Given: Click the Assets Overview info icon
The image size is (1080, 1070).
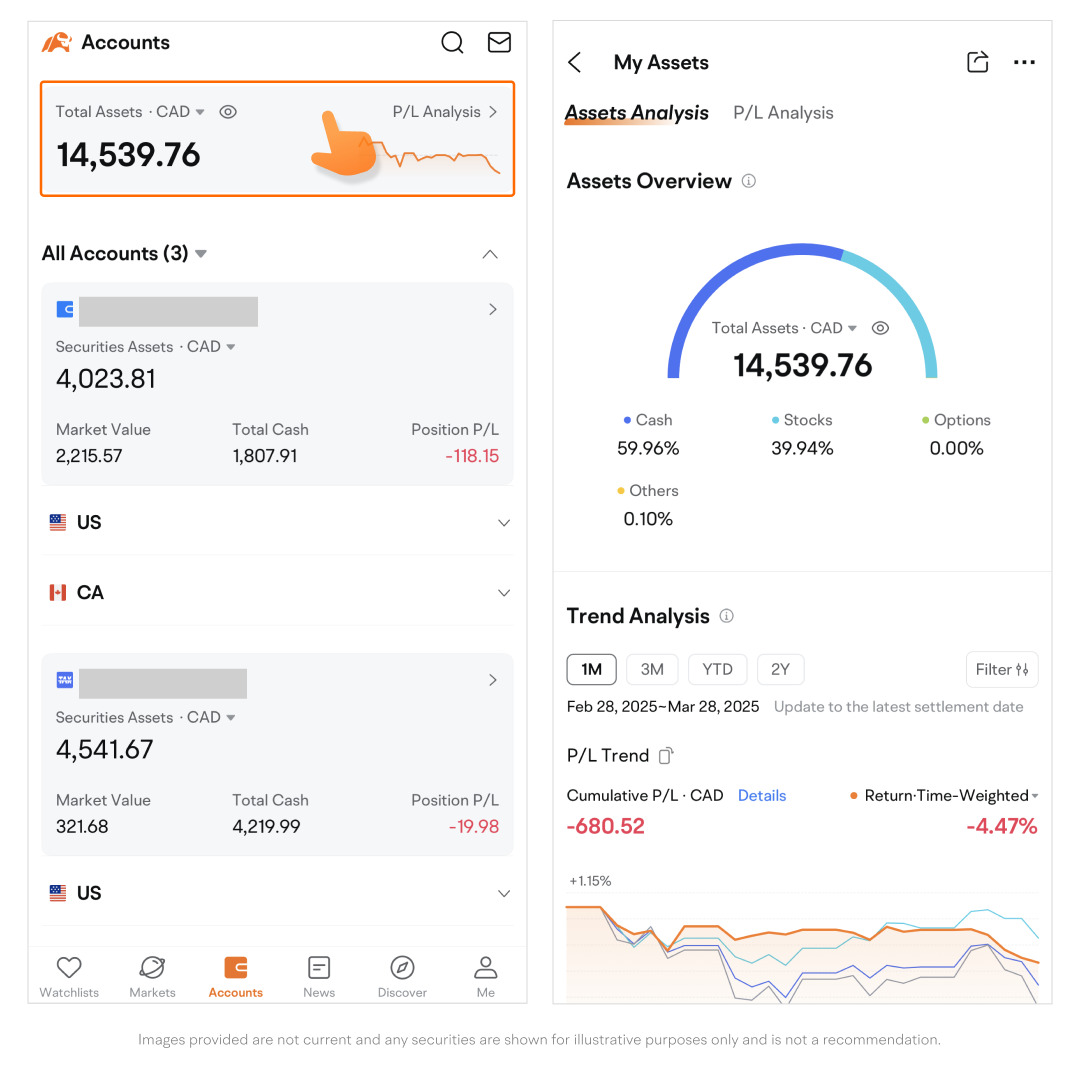Looking at the screenshot, I should click(748, 181).
